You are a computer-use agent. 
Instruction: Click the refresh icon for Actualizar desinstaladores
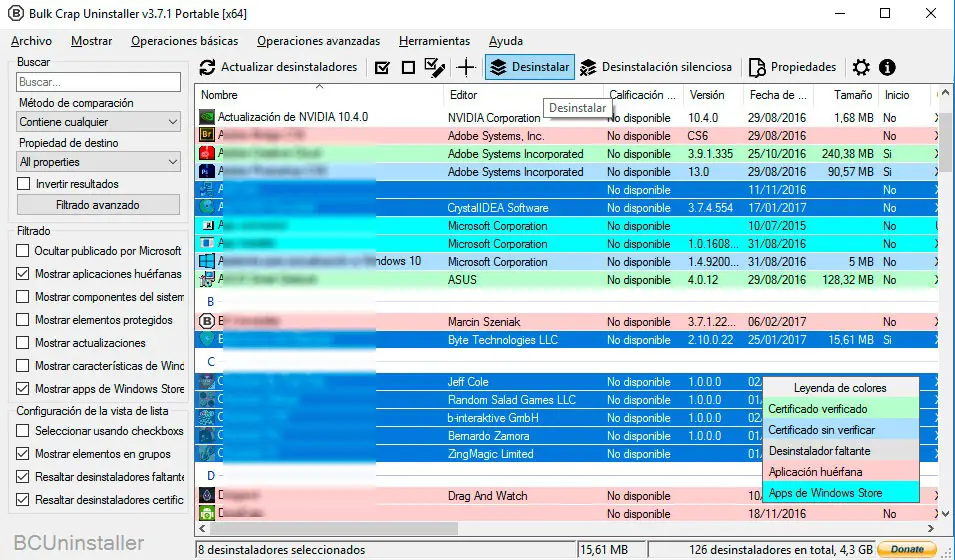[x=207, y=67]
